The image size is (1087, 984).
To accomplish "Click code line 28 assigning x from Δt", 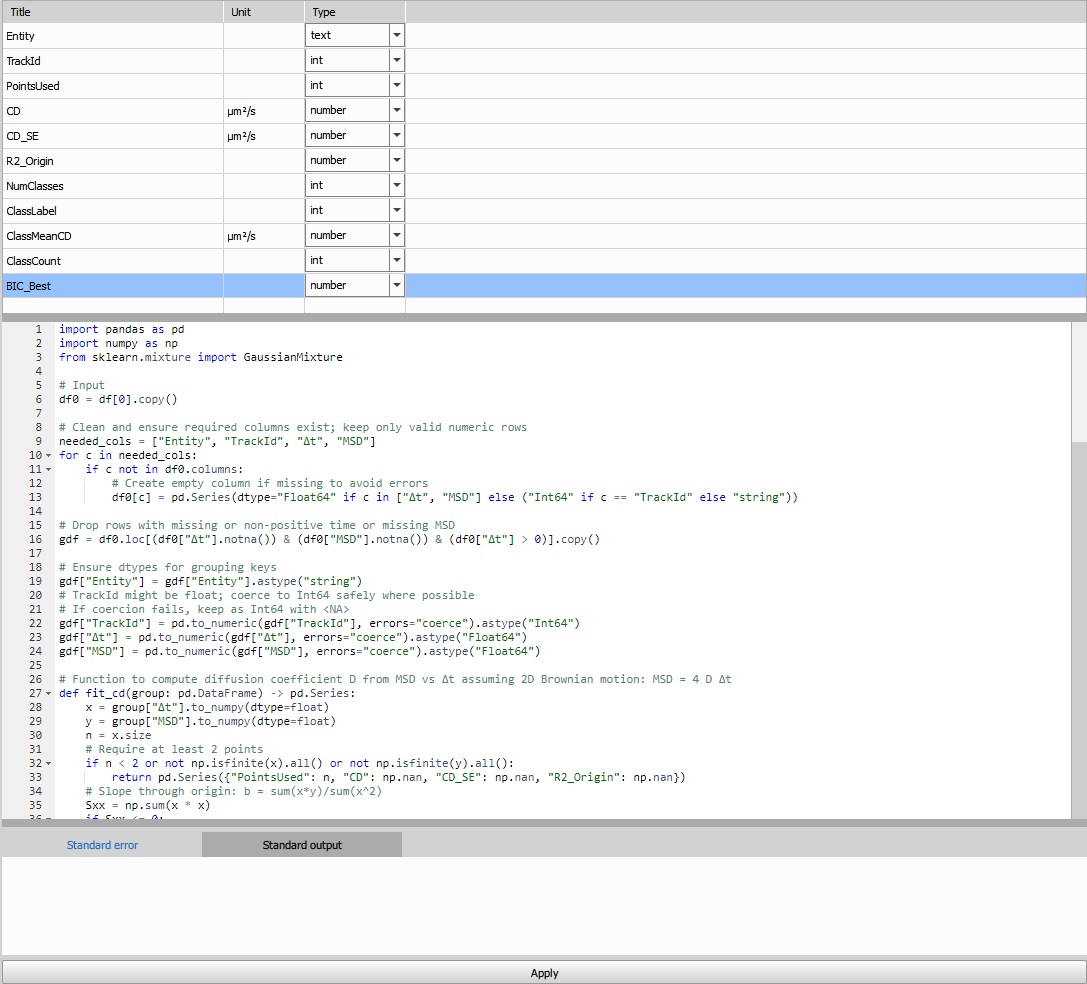I will (207, 707).
